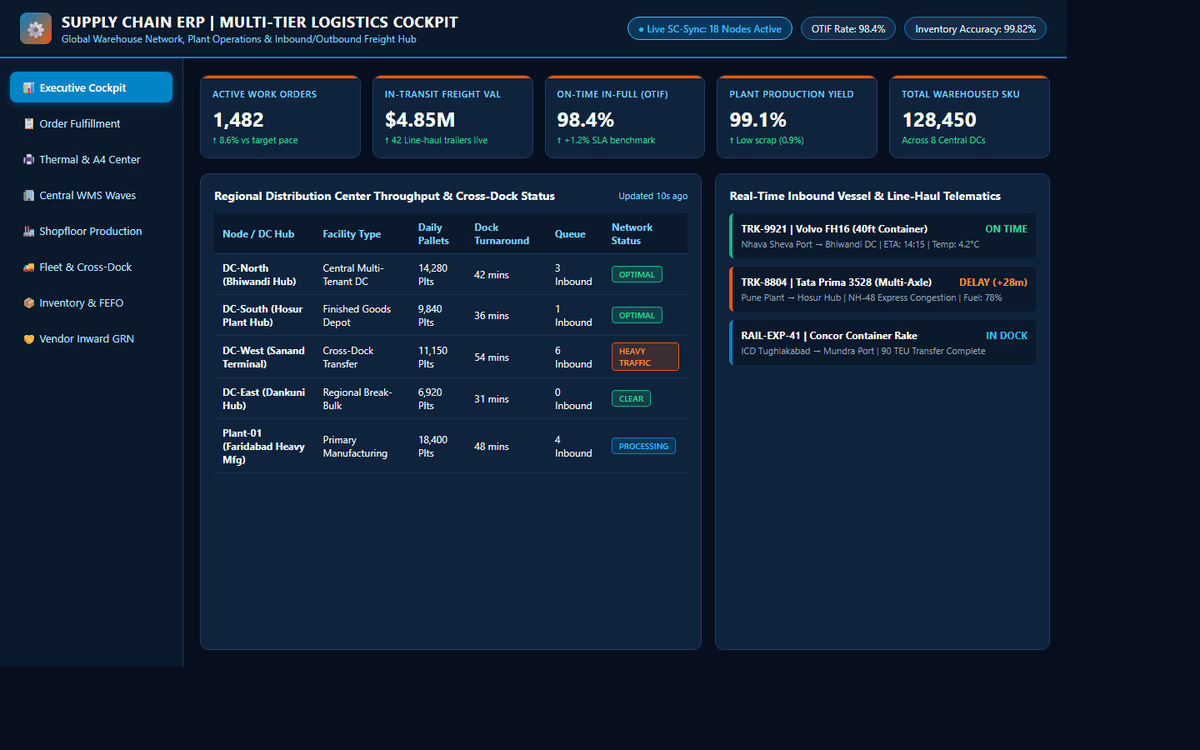Click the box icon beside Inventory & FEFO

[x=29, y=304]
